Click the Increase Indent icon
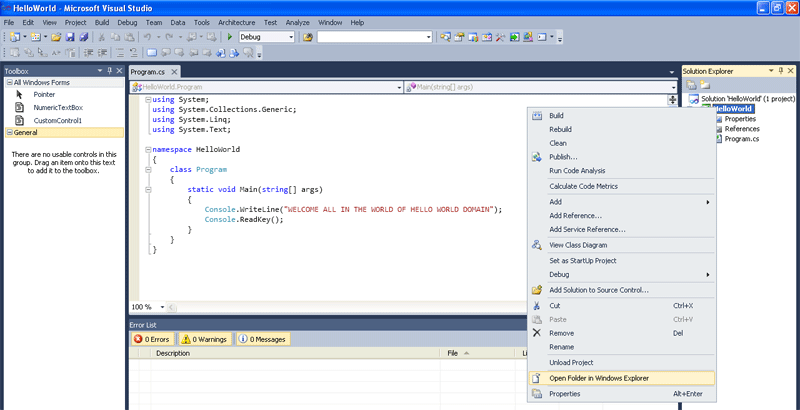This screenshot has width=800, height=410. pos(102,52)
